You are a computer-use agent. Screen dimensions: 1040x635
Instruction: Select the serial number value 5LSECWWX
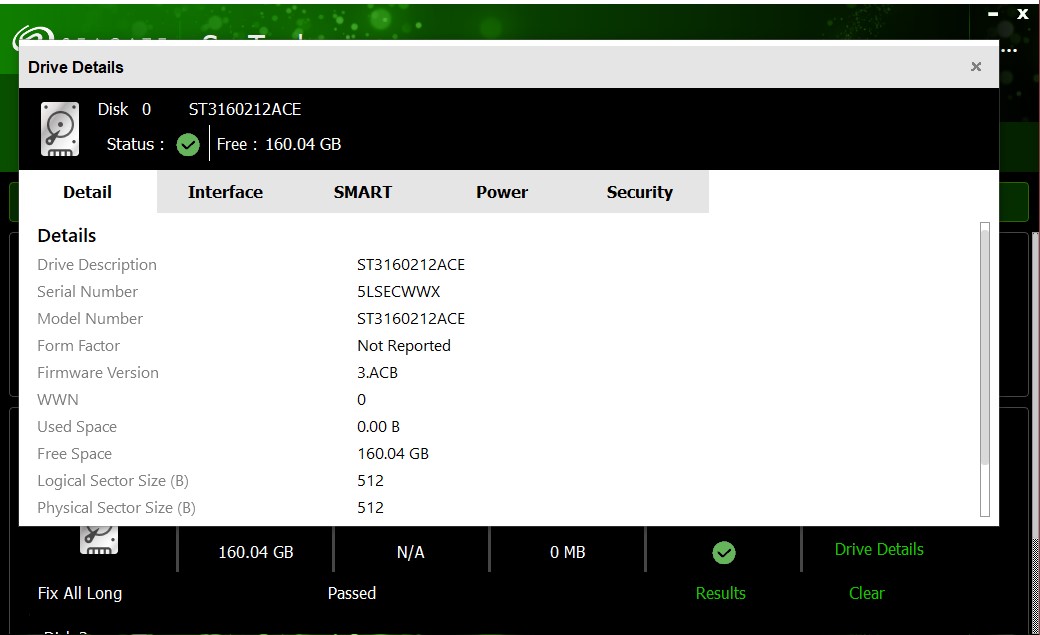click(398, 292)
